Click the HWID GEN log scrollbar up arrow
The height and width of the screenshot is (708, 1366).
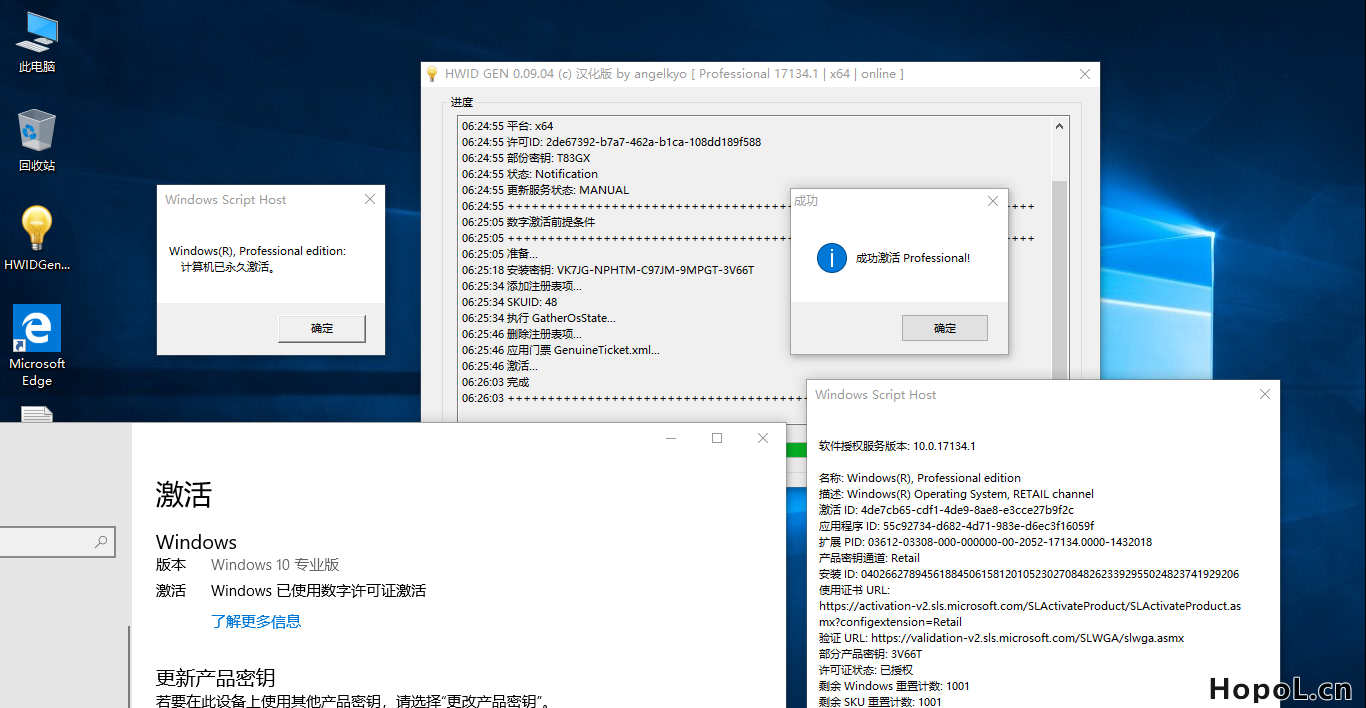pyautogui.click(x=1060, y=126)
